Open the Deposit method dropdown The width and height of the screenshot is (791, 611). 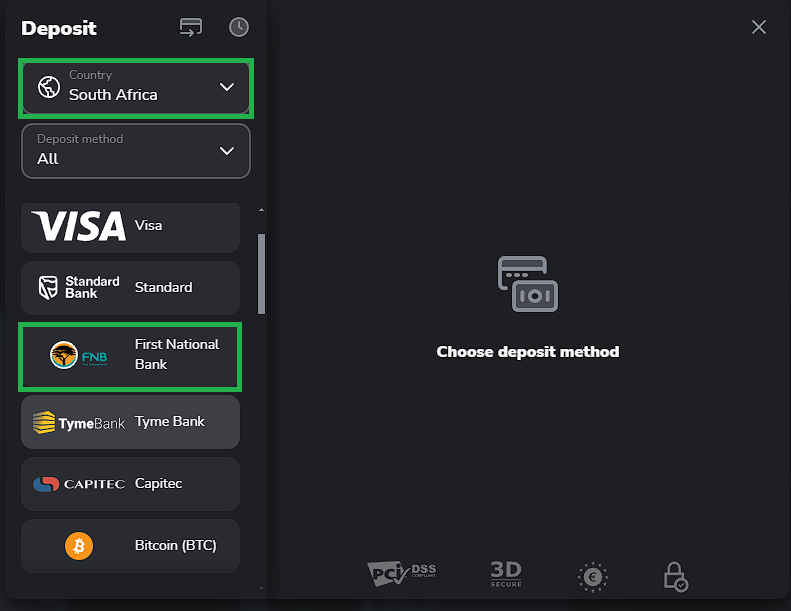[x=136, y=151]
